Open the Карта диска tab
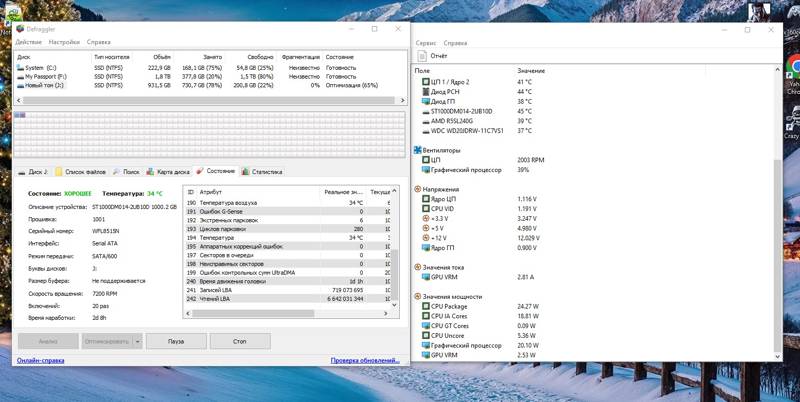The width and height of the screenshot is (800, 402). click(x=169, y=172)
